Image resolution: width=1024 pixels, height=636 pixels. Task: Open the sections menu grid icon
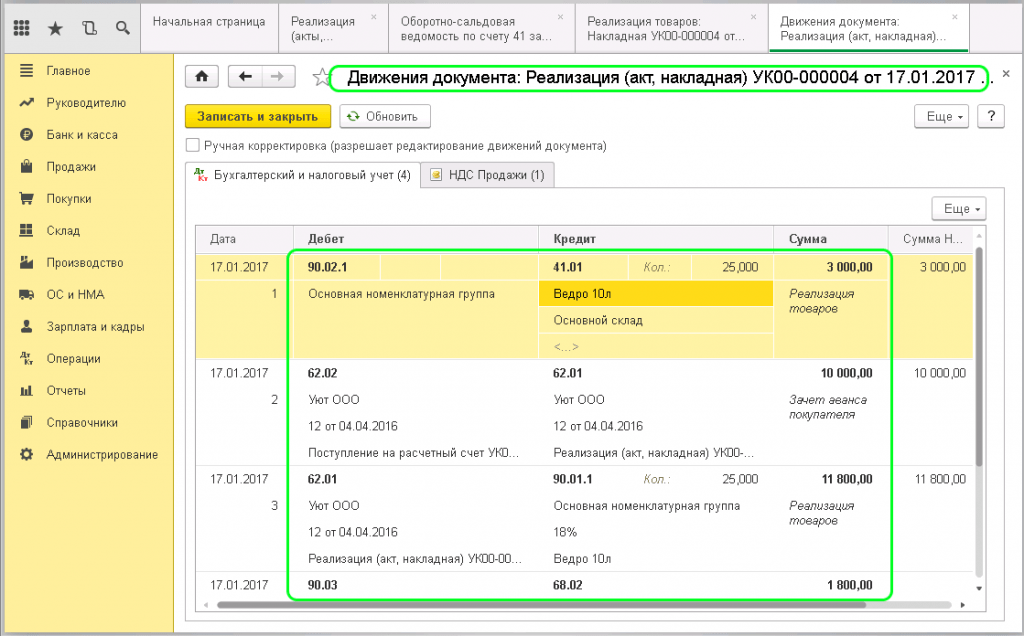point(22,28)
